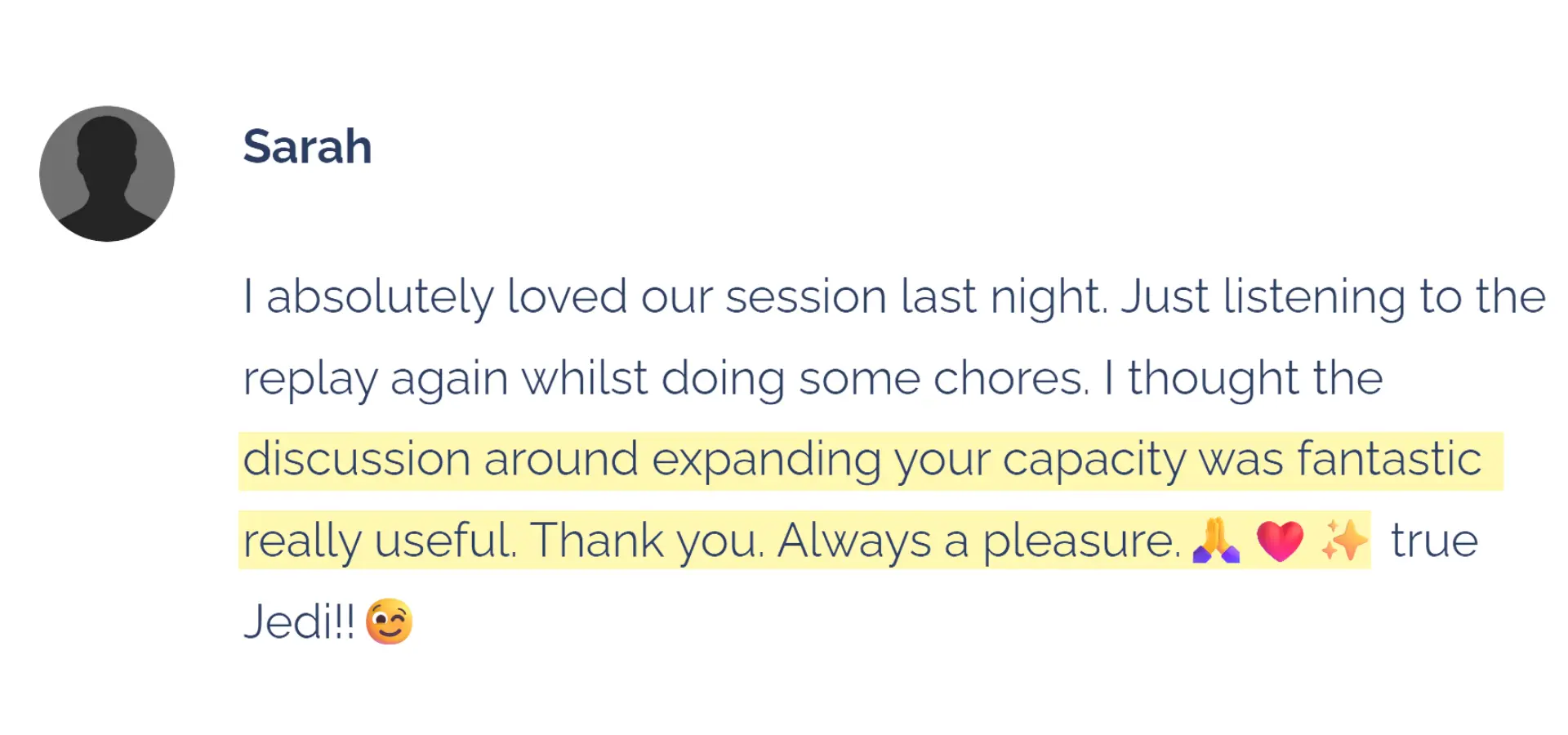
Task: Open the author name Sarah
Action: (x=307, y=147)
